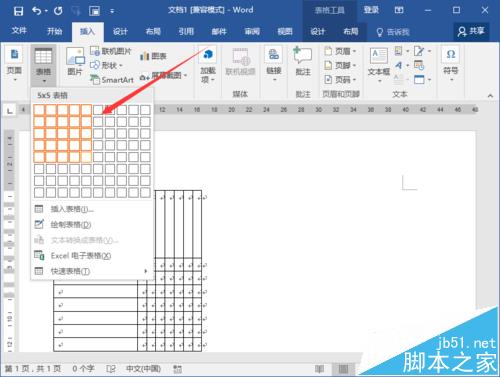The image size is (500, 377).
Task: Save the document with the floppy disk icon
Action: 18,11
